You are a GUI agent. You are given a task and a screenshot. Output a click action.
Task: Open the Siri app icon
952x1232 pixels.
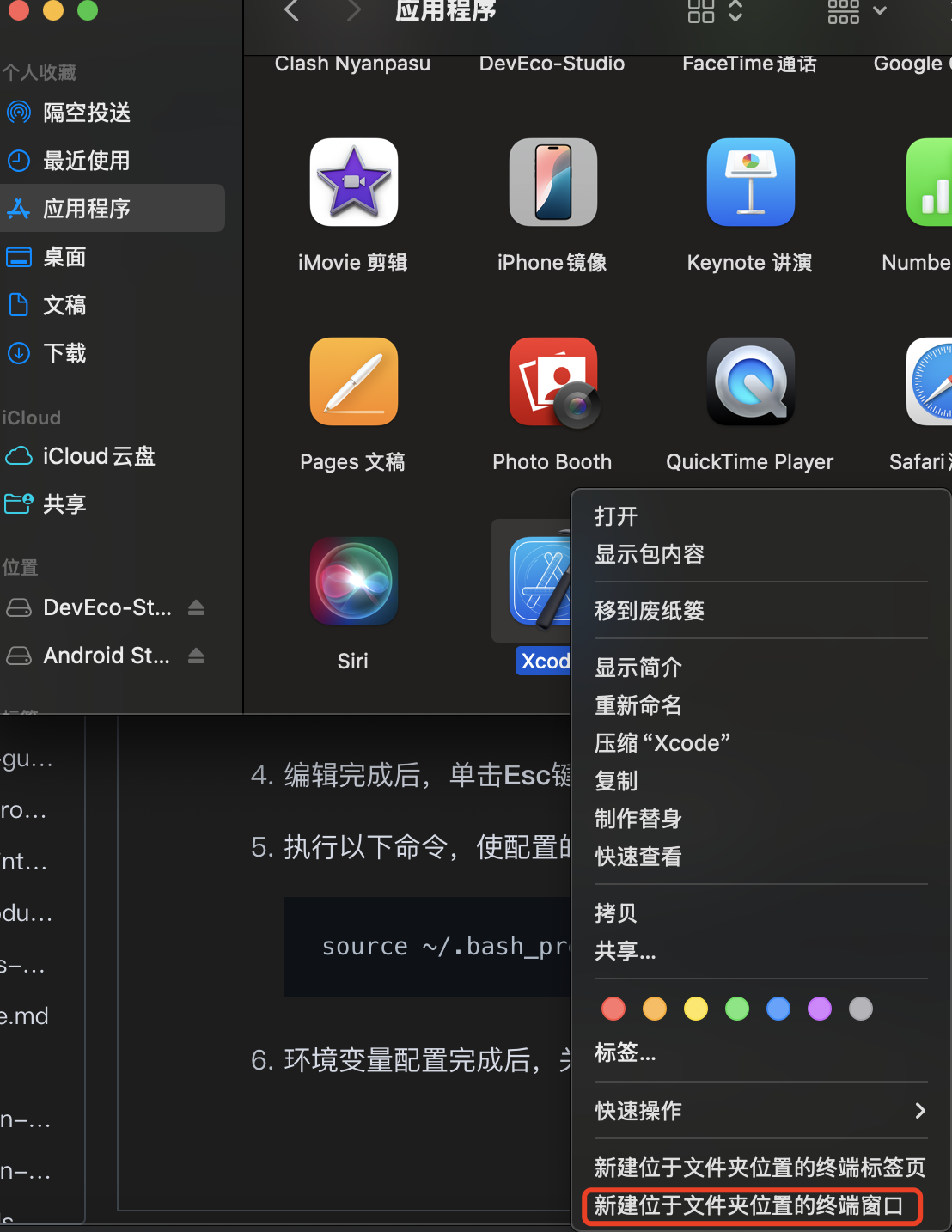(x=353, y=581)
